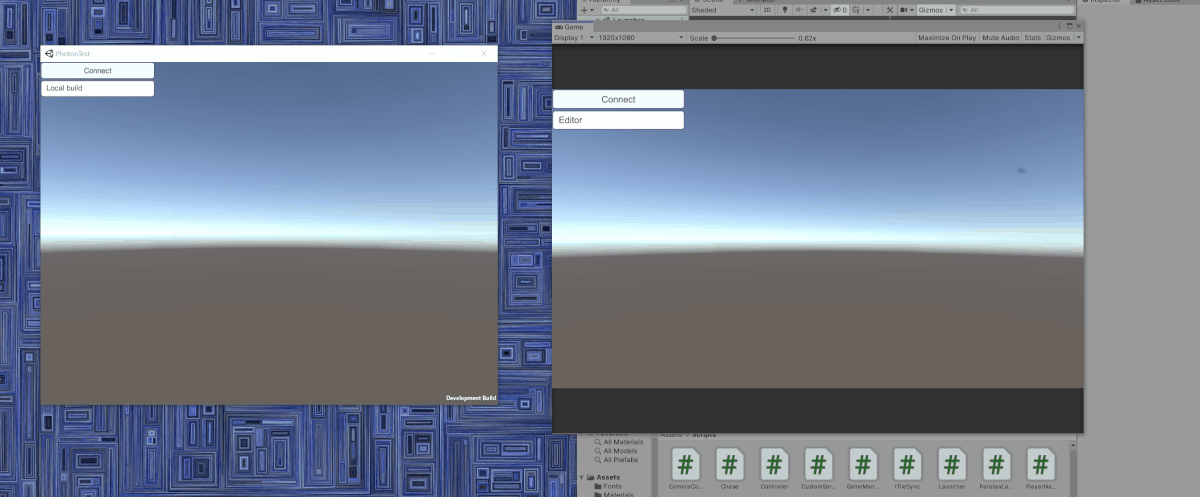Click the Hierarchy plus create icon
The width and height of the screenshot is (1200, 497).
click(585, 10)
